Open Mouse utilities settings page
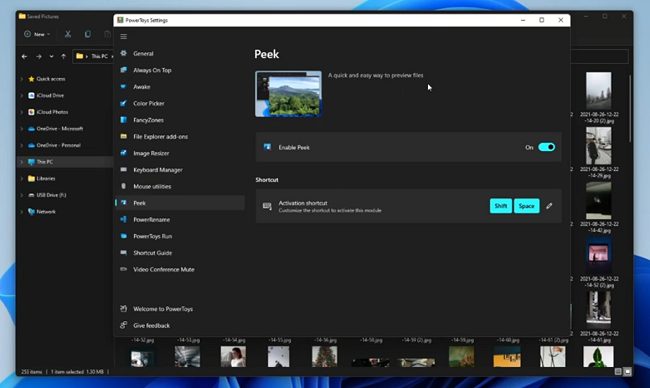 [x=180, y=186]
